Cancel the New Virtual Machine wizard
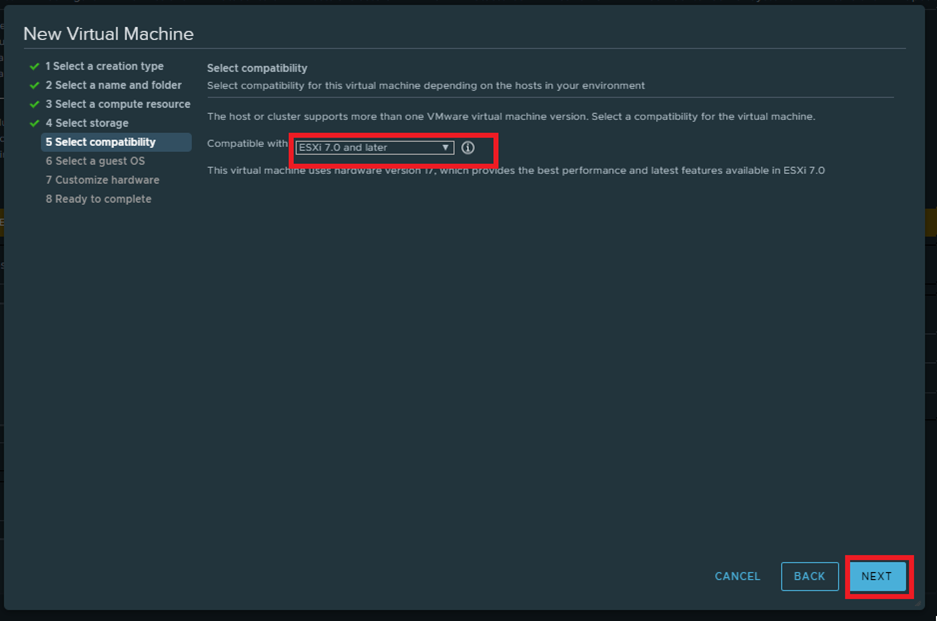This screenshot has height=621, width=937. tap(737, 576)
